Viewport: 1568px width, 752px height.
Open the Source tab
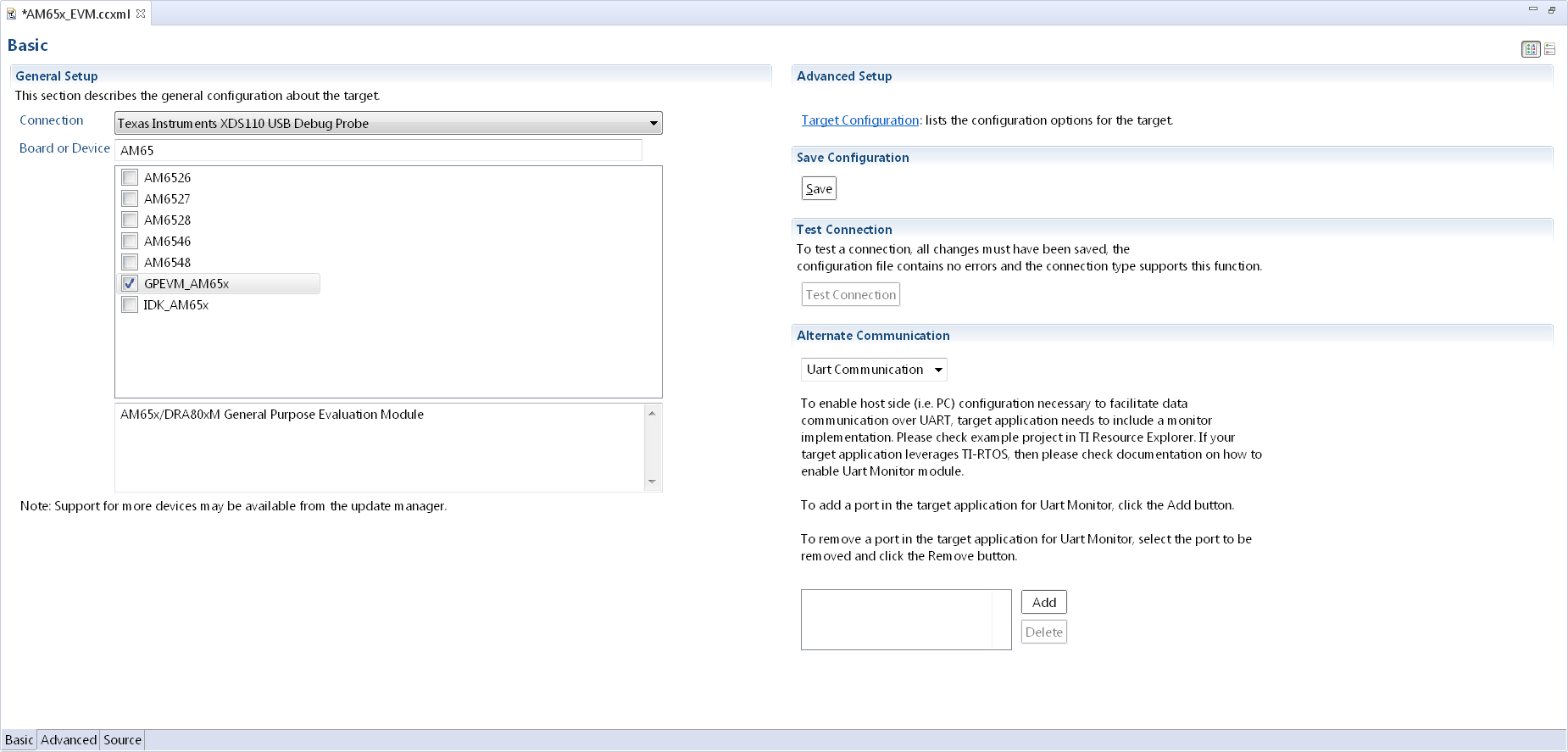click(x=122, y=740)
